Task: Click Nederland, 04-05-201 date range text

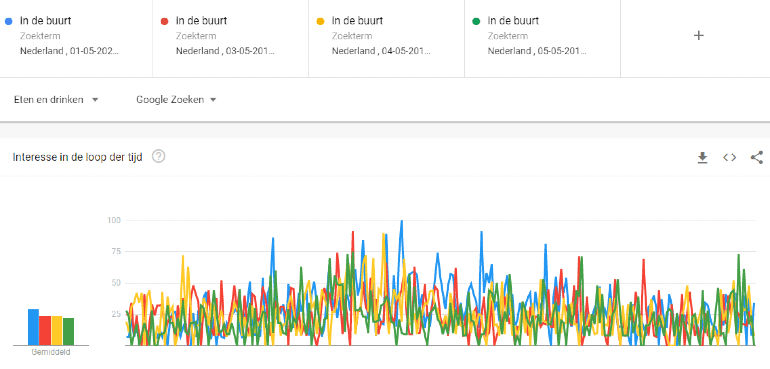Action: tap(381, 51)
